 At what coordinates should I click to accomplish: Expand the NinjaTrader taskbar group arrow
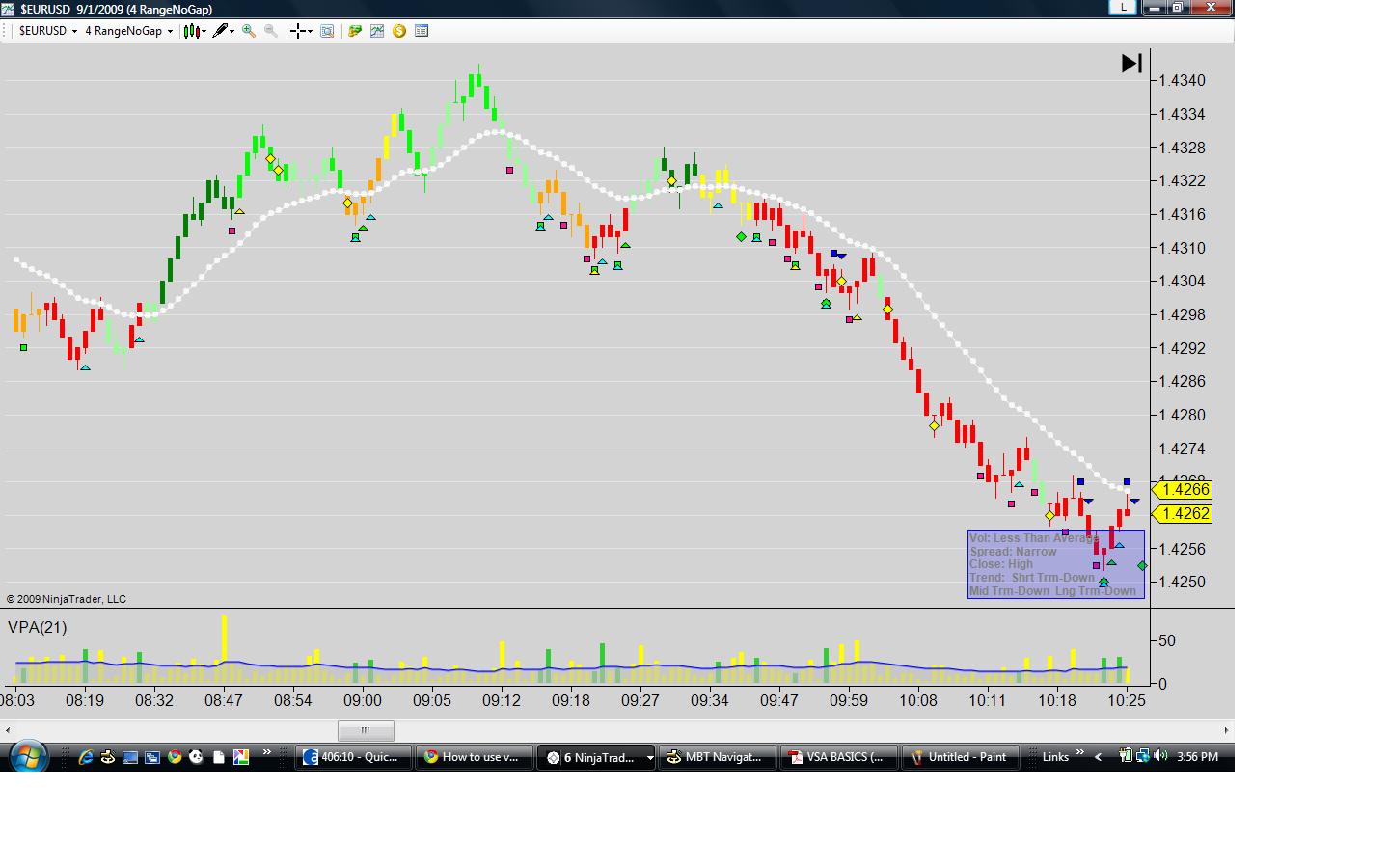(650, 757)
